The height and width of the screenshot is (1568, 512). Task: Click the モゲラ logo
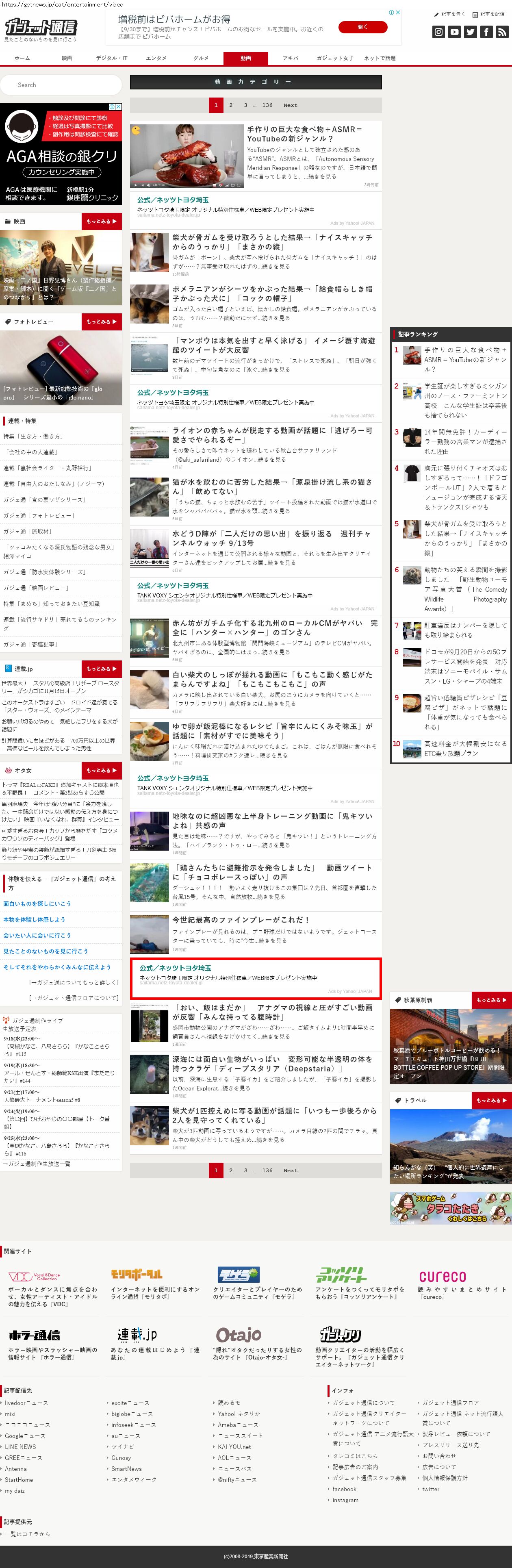pyautogui.click(x=239, y=1274)
